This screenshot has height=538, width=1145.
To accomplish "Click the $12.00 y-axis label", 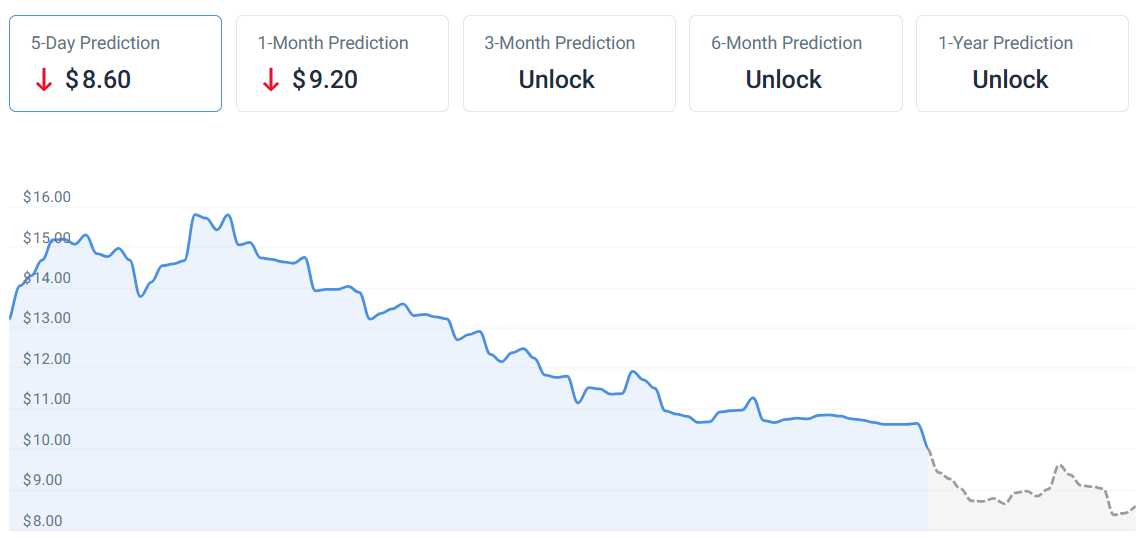I will click(47, 359).
